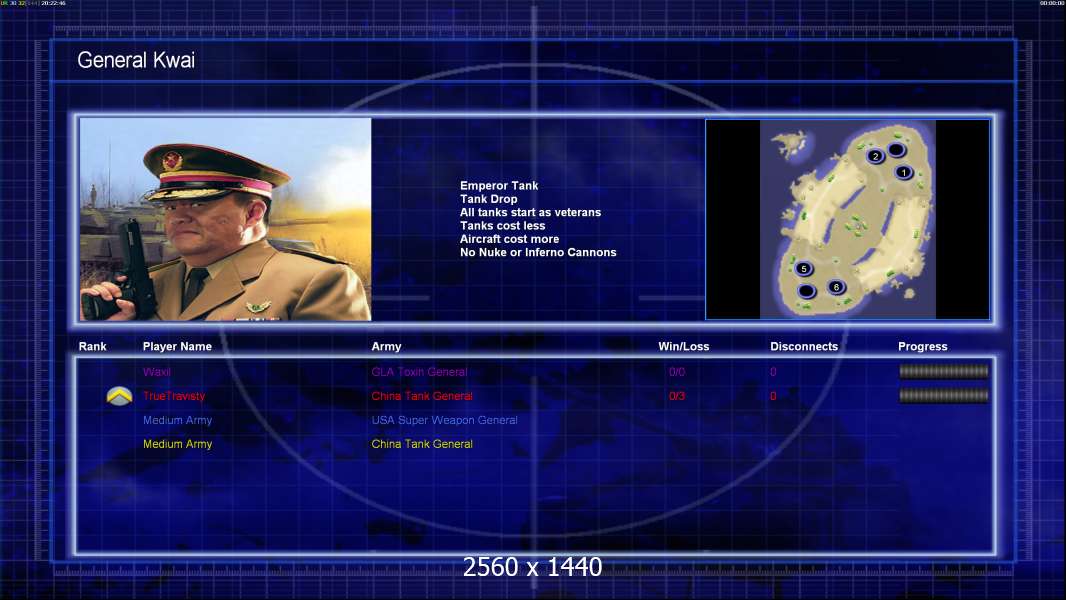Viewport: 1066px width, 600px height.
Task: Select start position 5 on the minimap
Action: pos(804,269)
